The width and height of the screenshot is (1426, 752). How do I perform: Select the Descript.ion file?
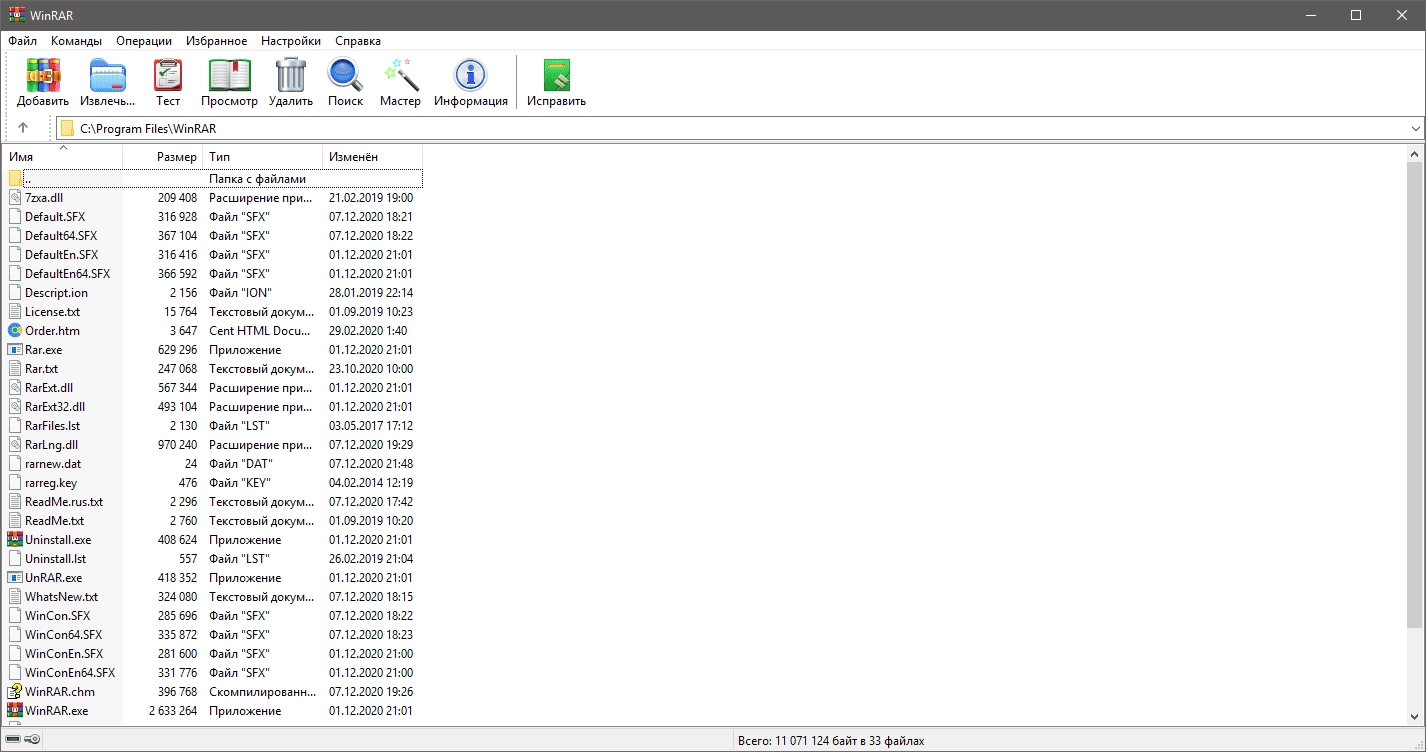56,292
